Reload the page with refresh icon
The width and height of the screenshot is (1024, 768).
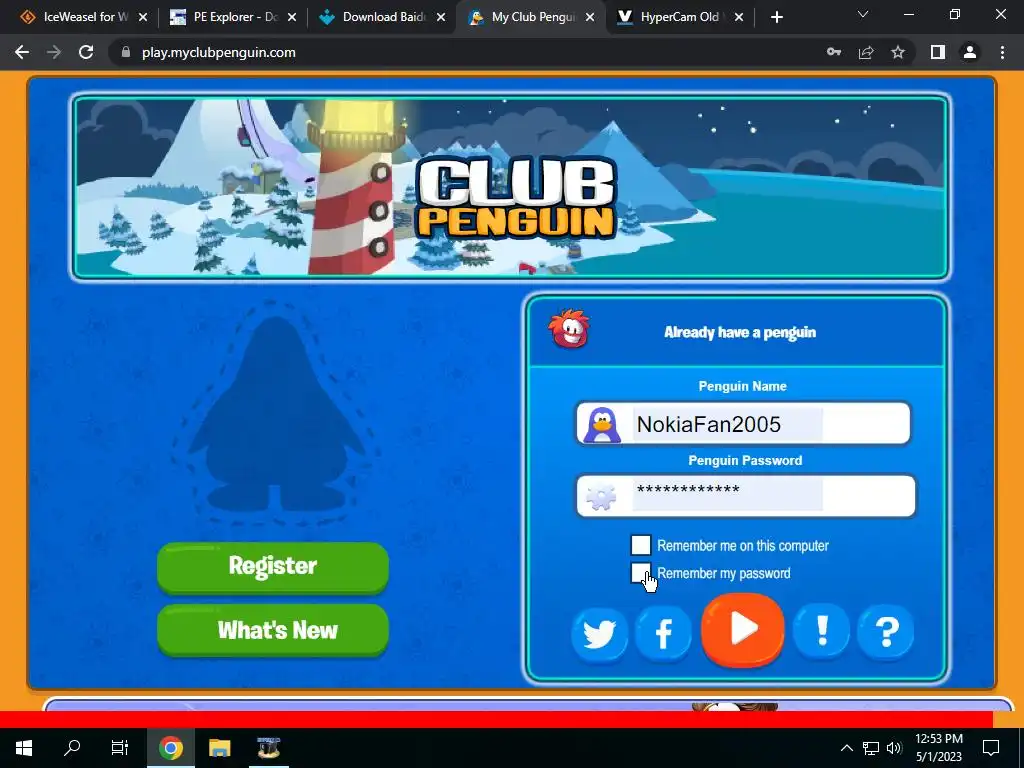coord(86,52)
